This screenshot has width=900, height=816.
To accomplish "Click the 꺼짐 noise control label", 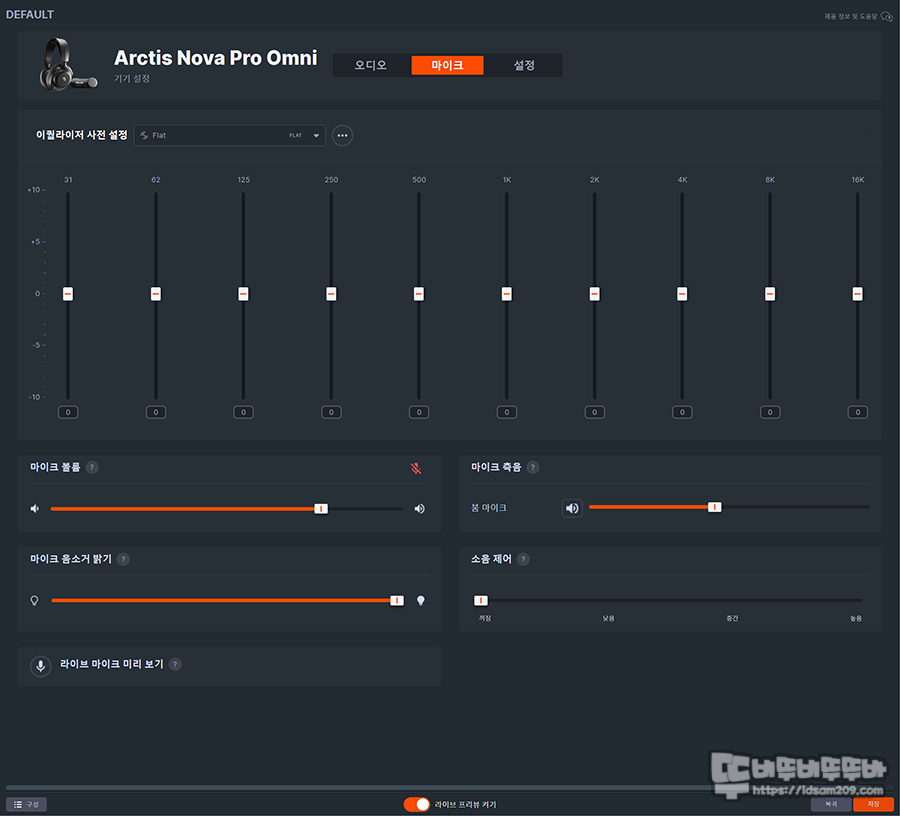I will (x=484, y=618).
